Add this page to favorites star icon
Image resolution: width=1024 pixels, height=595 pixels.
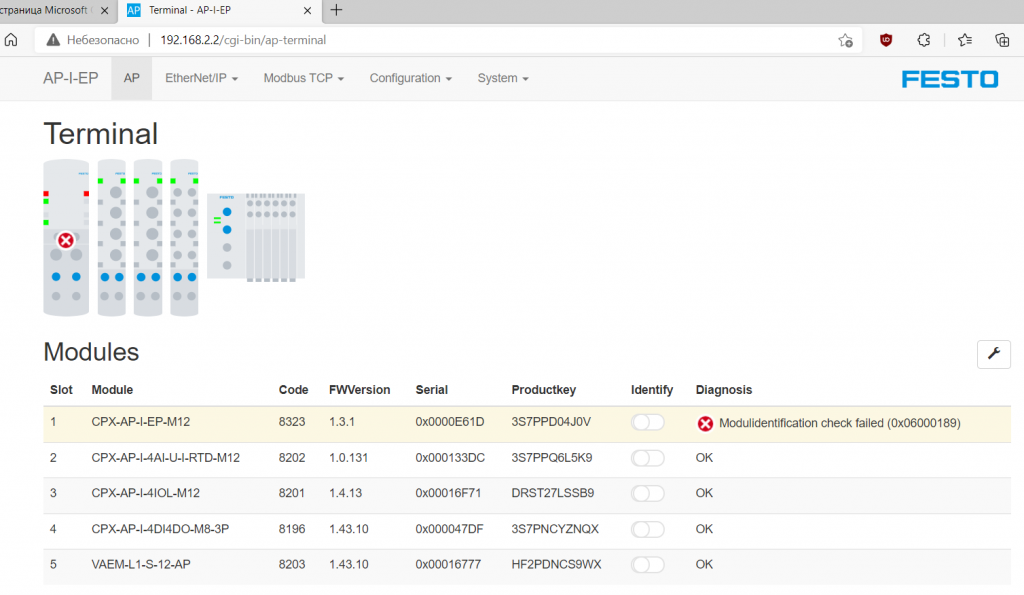(x=845, y=40)
